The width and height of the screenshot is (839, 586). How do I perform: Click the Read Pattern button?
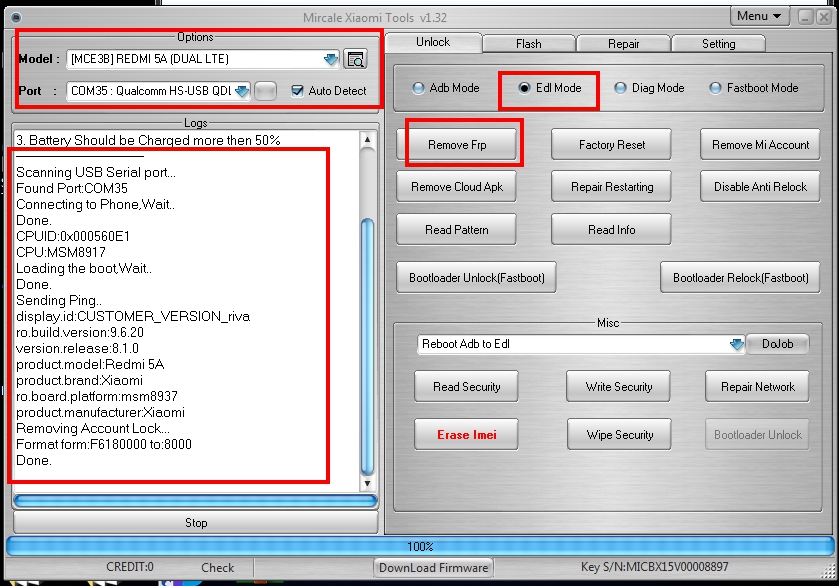457,230
